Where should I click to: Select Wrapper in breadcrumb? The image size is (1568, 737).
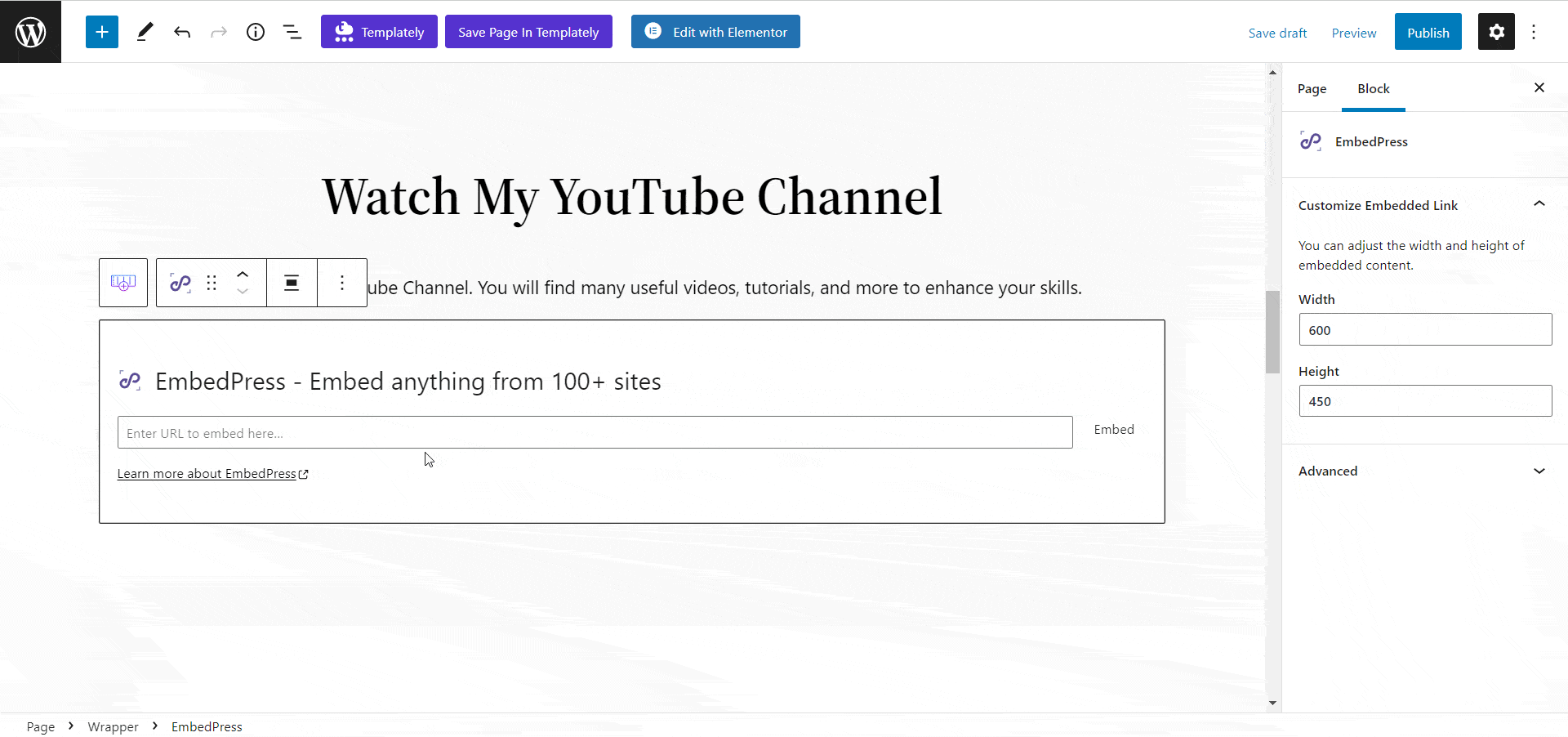[x=113, y=726]
